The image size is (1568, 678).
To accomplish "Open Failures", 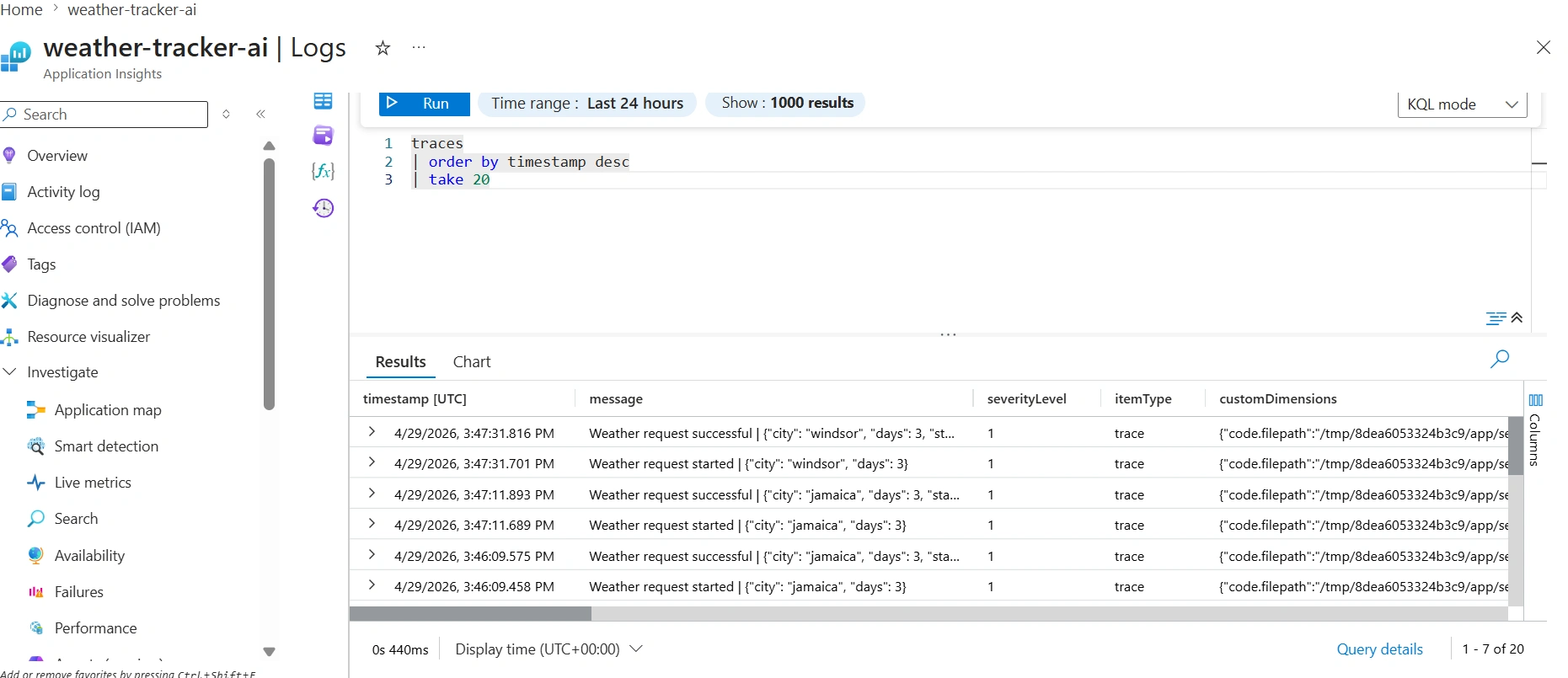I will pos(78,592).
